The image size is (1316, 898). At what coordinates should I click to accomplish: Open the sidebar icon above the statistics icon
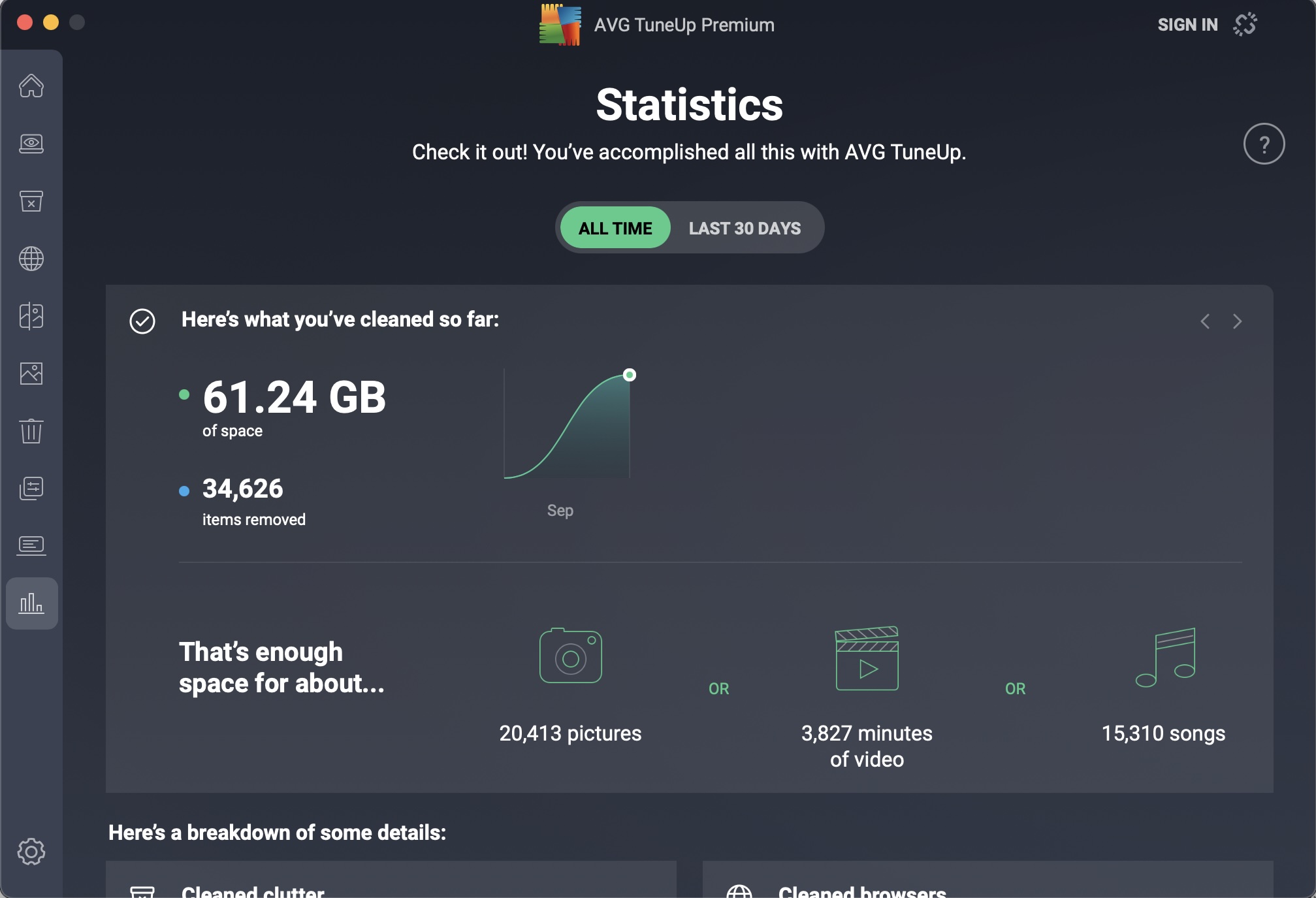coord(31,546)
